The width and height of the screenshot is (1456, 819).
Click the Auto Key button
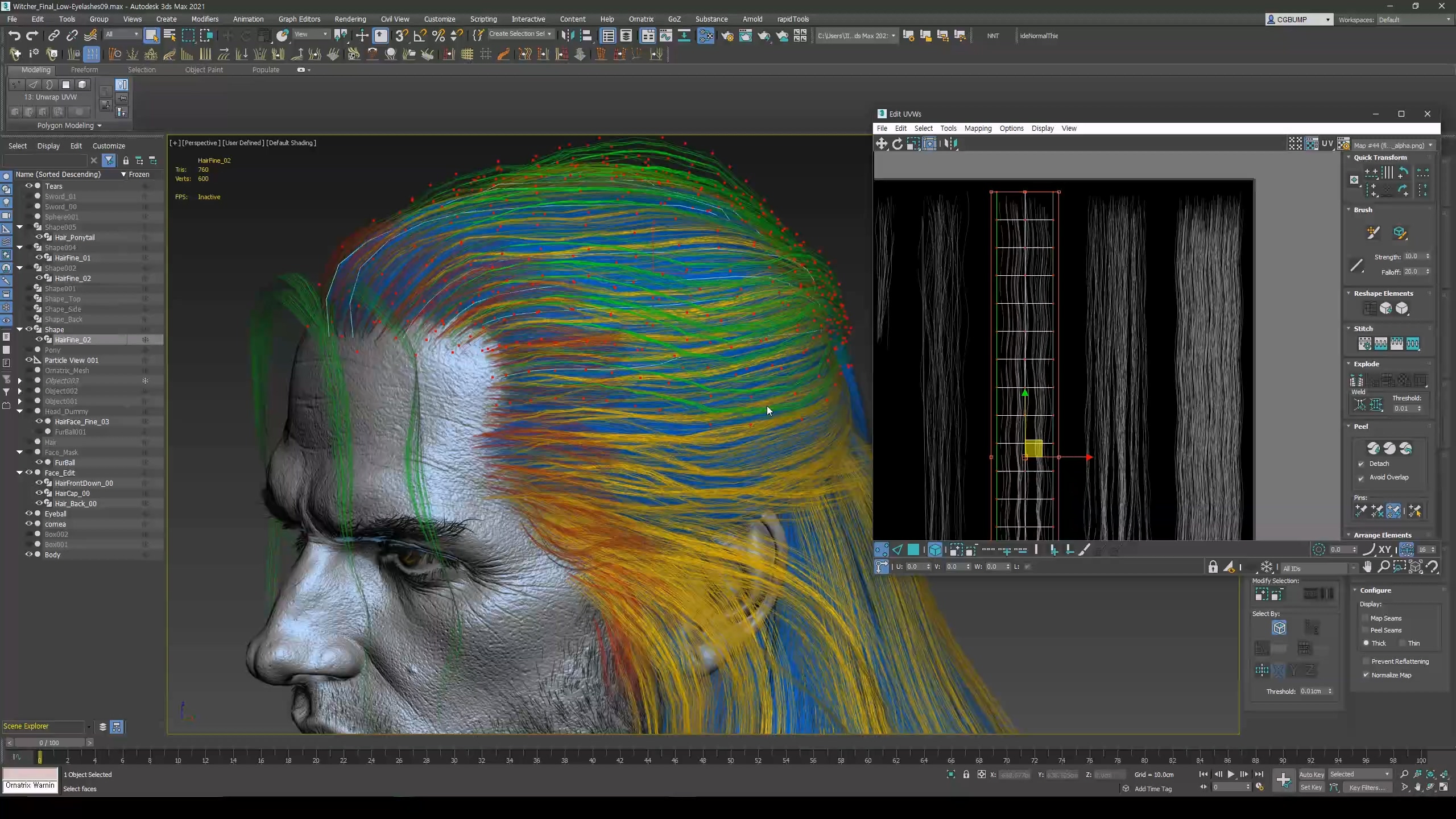click(x=1312, y=774)
